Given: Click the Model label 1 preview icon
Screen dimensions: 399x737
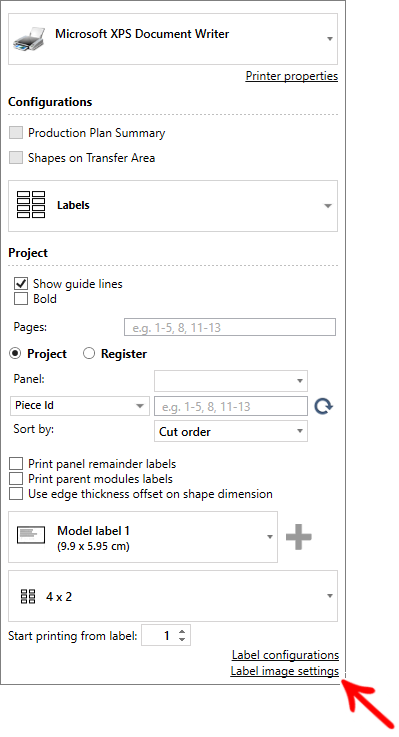Looking at the screenshot, I should click(x=31, y=535).
